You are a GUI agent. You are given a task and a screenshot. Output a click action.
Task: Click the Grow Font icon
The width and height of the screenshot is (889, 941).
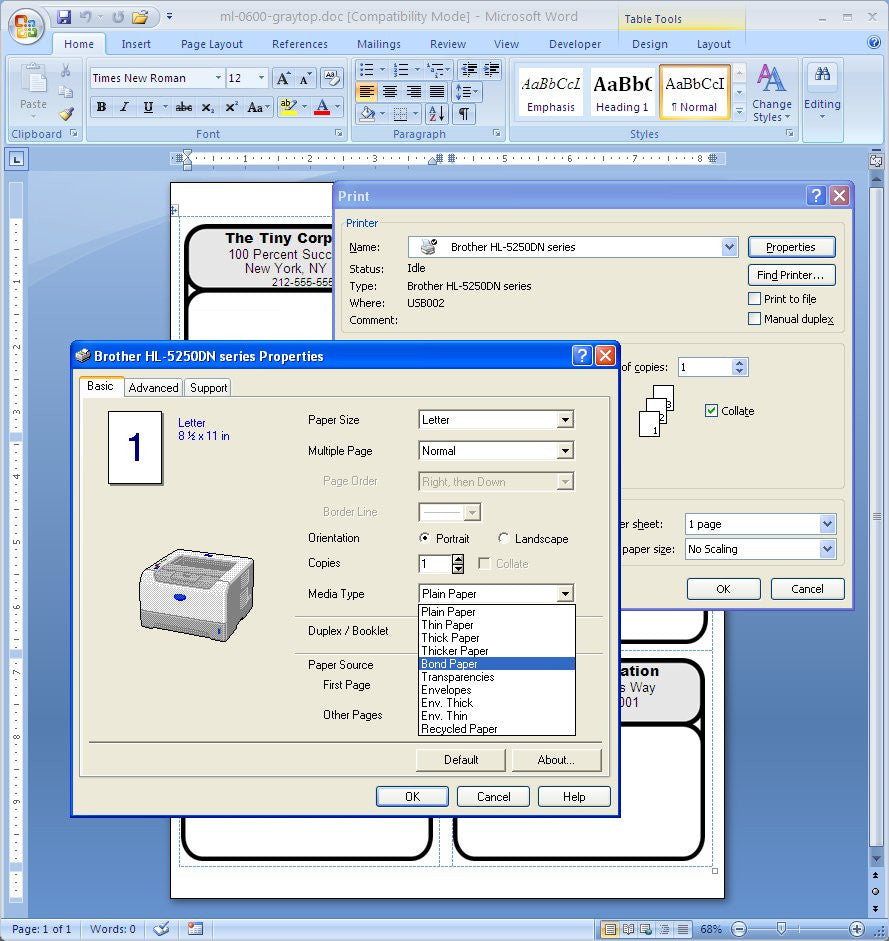pyautogui.click(x=283, y=78)
